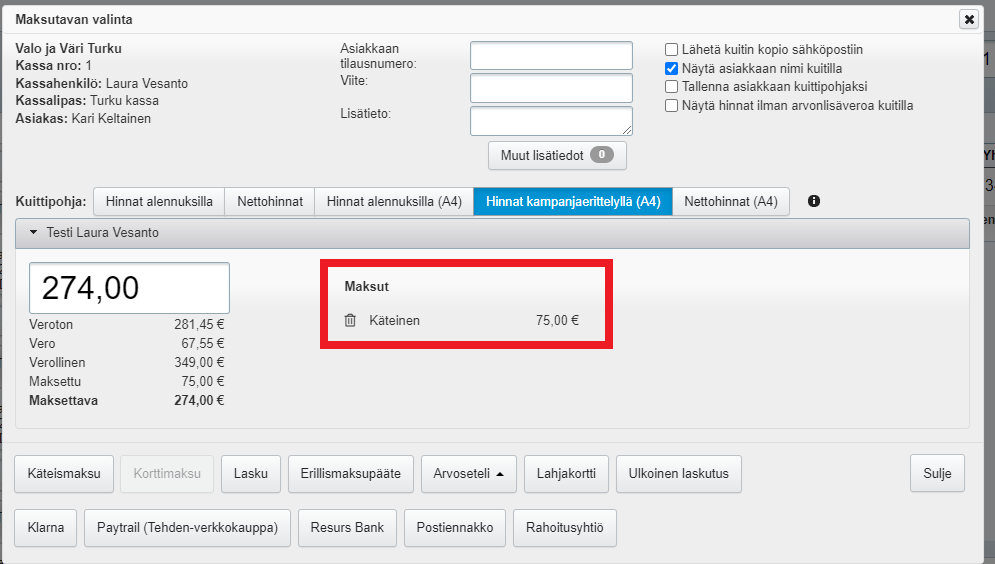Click the payment amount field showing 274,00
995x564 pixels.
130,289
